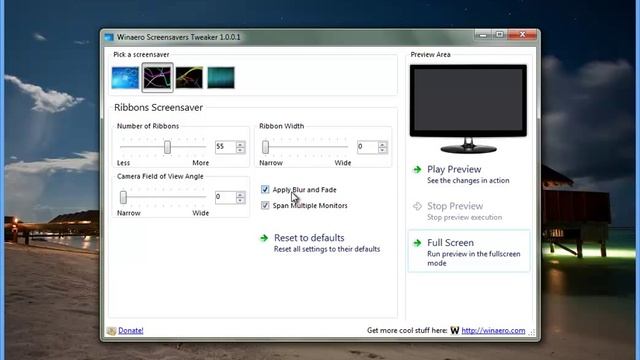Click the green arrow beside Reset to defaults
The width and height of the screenshot is (640, 360).
[x=264, y=238]
